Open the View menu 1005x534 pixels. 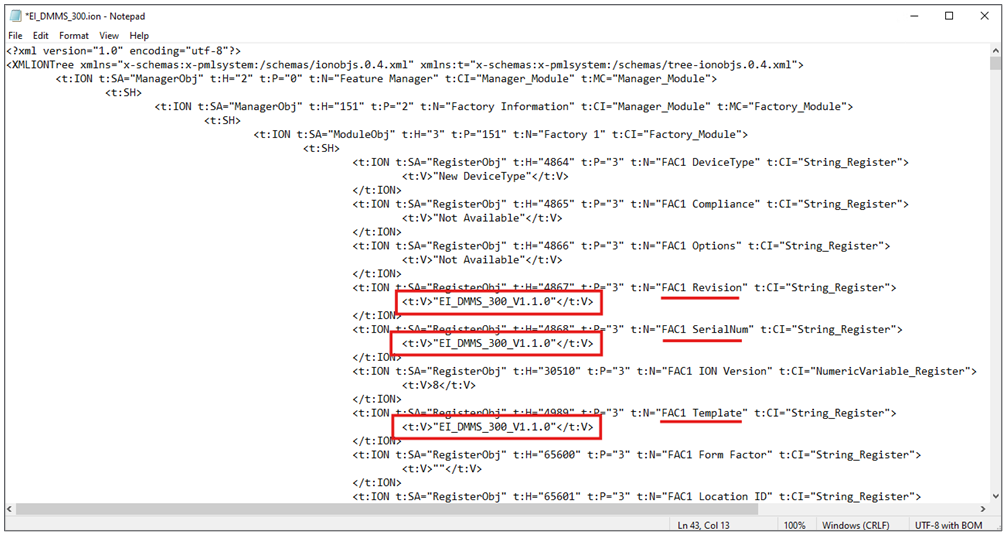(x=109, y=36)
